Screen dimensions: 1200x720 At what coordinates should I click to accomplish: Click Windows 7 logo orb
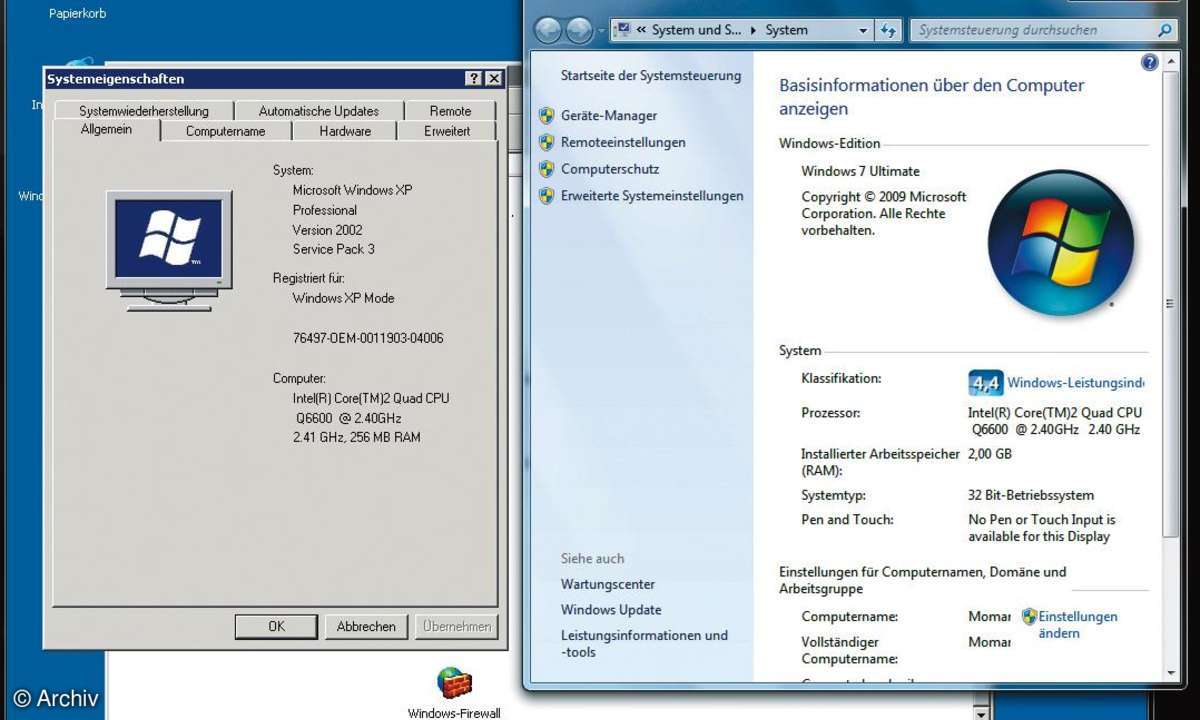pyautogui.click(x=1061, y=243)
